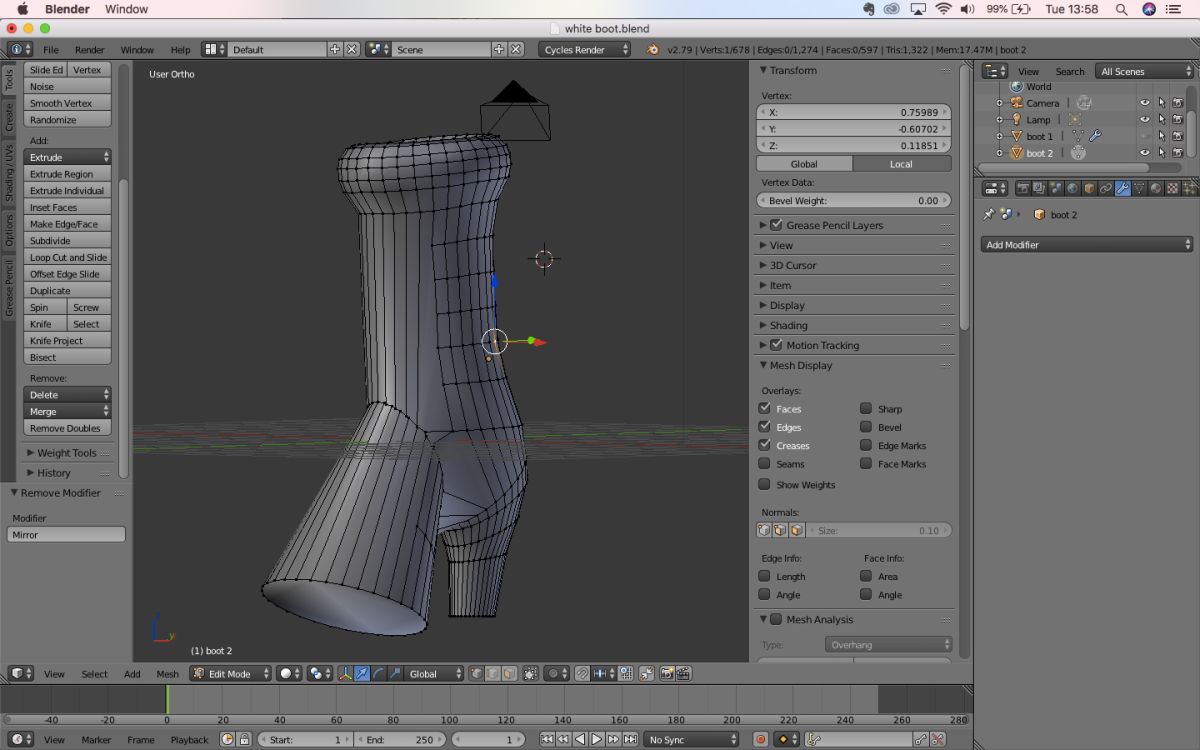Open the Modifiers properties tab (wrench icon)

click(1122, 188)
